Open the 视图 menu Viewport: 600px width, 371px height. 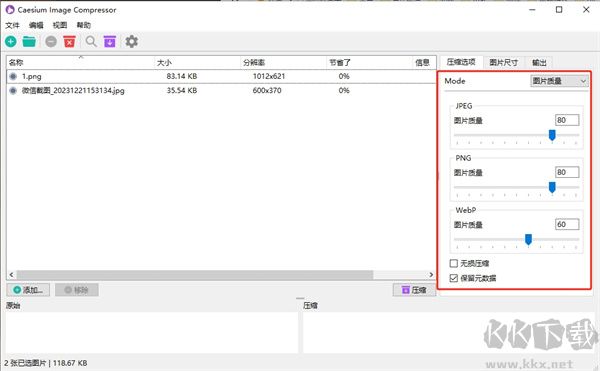click(60, 25)
